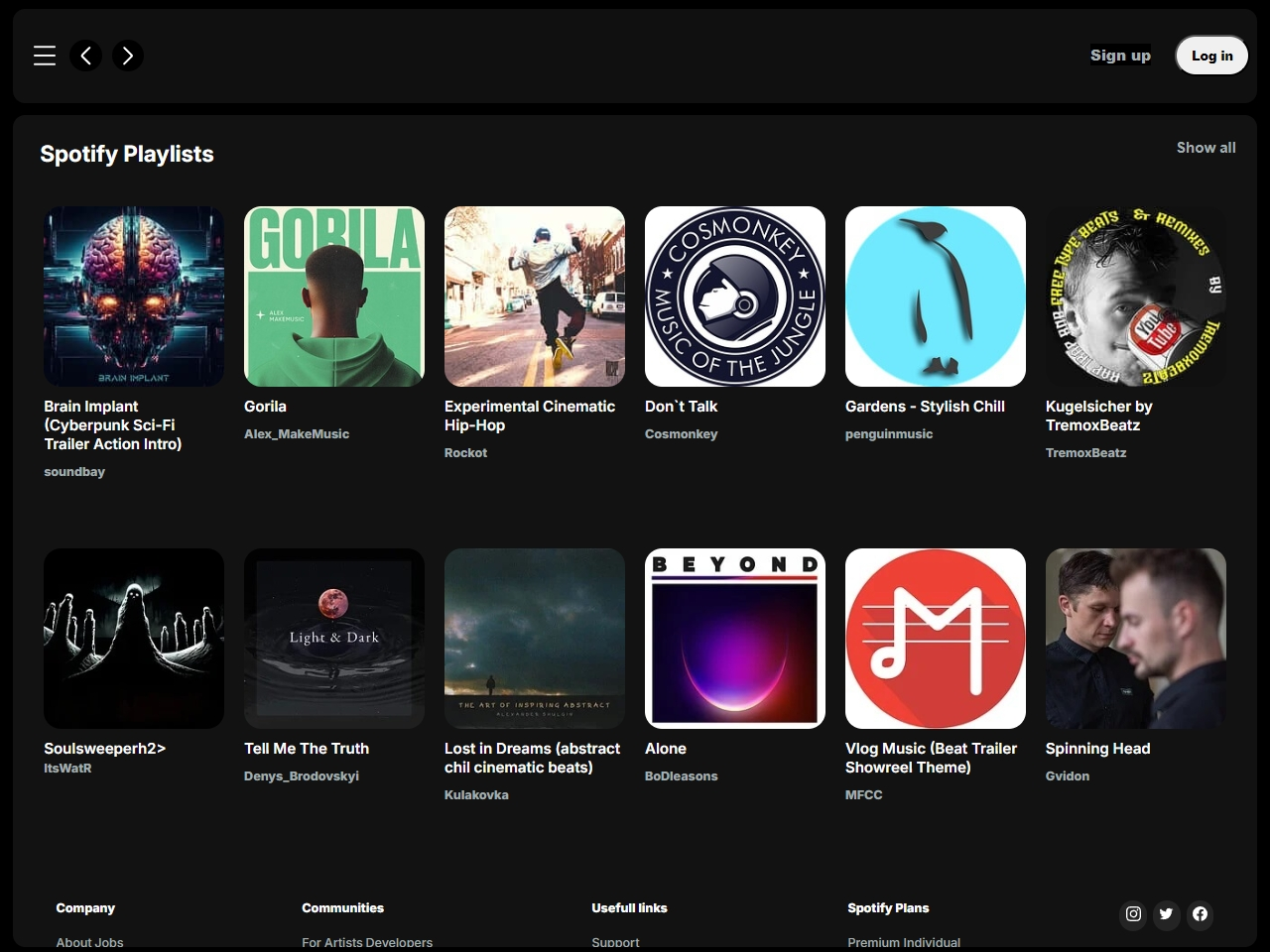The height and width of the screenshot is (952, 1270).
Task: Select artist name TremoxBeatz below title
Action: tap(1086, 453)
